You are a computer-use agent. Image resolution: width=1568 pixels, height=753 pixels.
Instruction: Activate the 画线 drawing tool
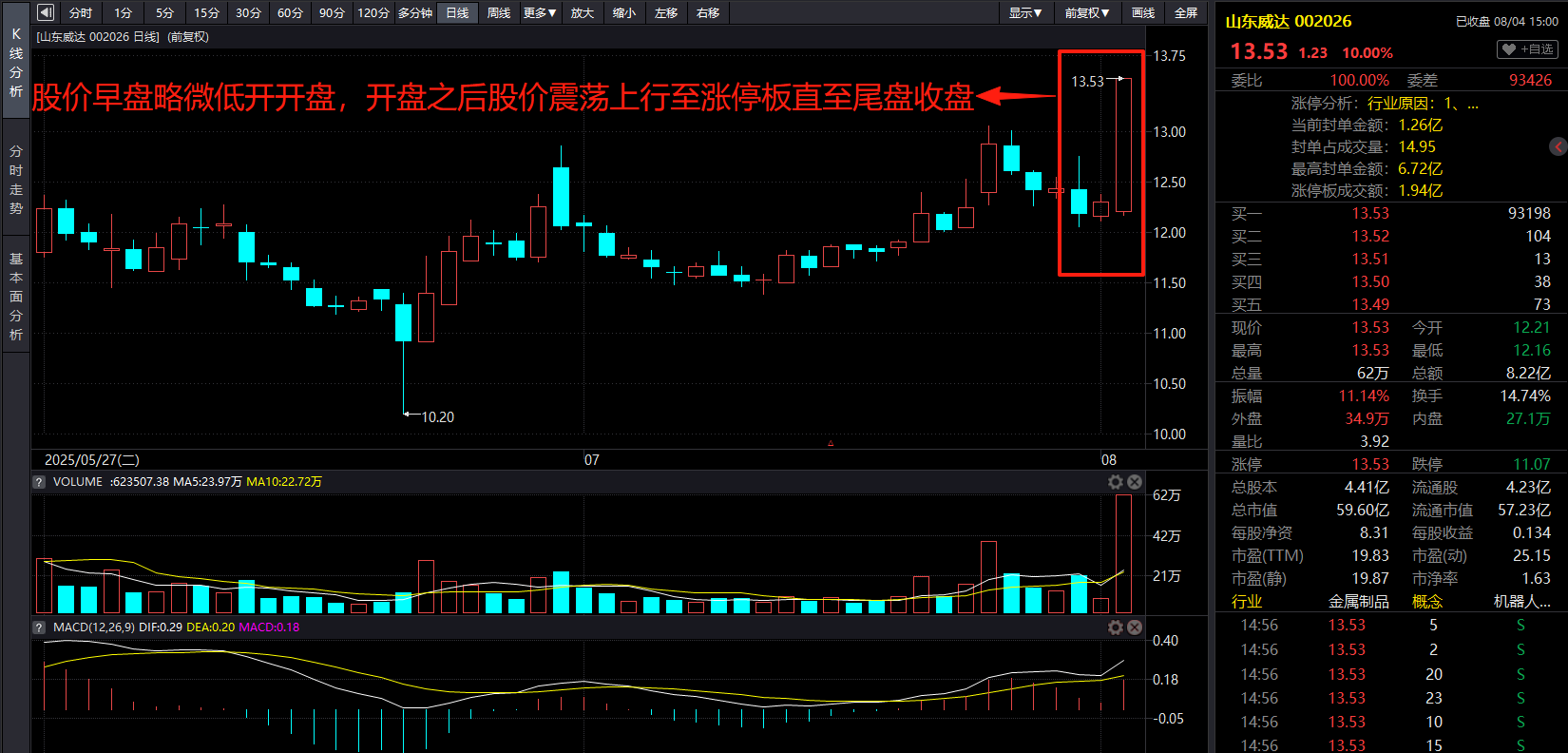pos(1143,12)
